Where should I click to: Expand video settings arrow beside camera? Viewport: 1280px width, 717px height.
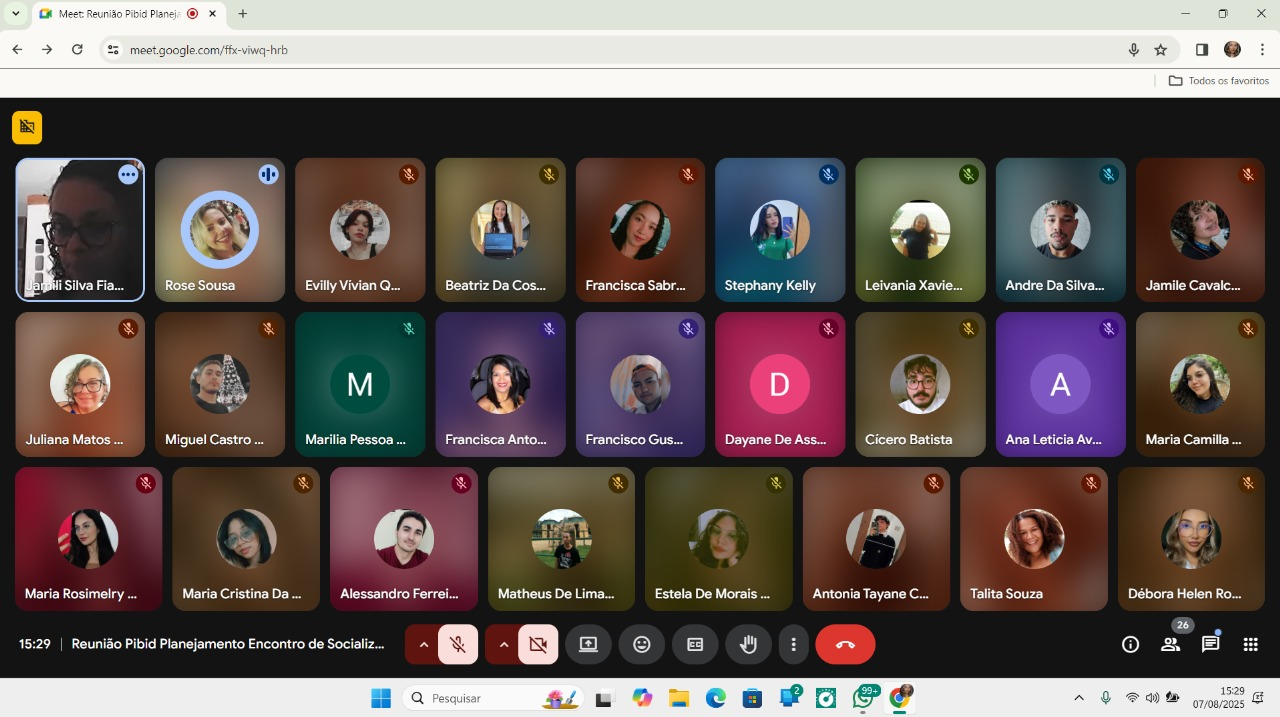(x=503, y=645)
